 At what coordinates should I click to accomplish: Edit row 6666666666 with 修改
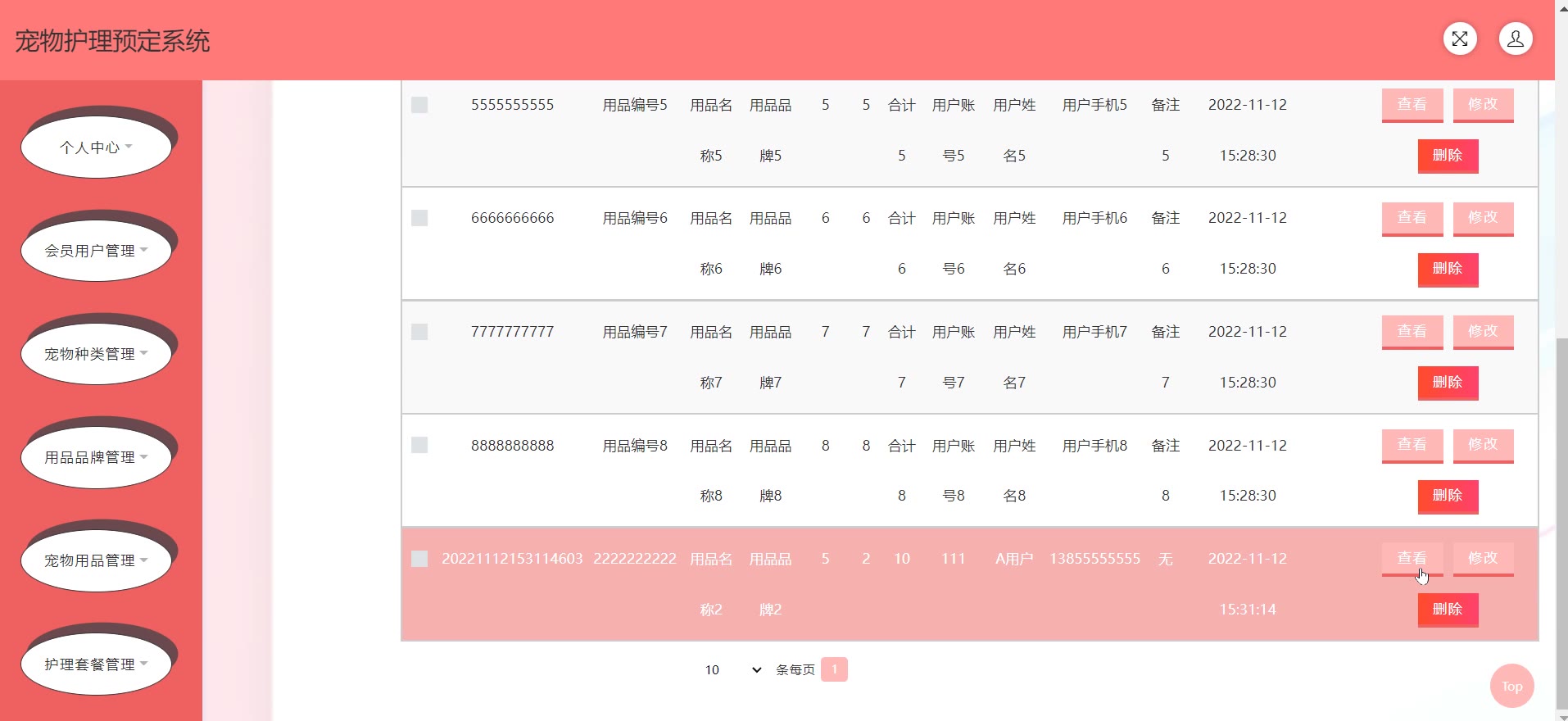(1483, 218)
